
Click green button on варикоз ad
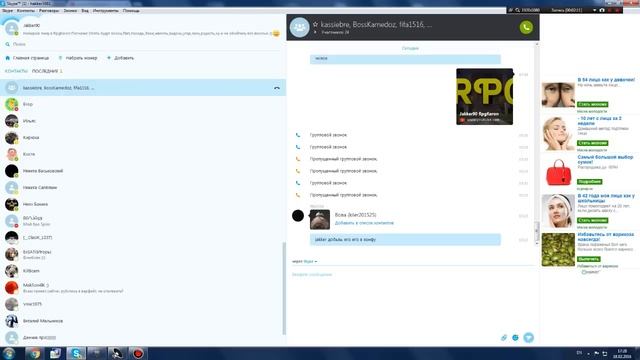click(589, 259)
